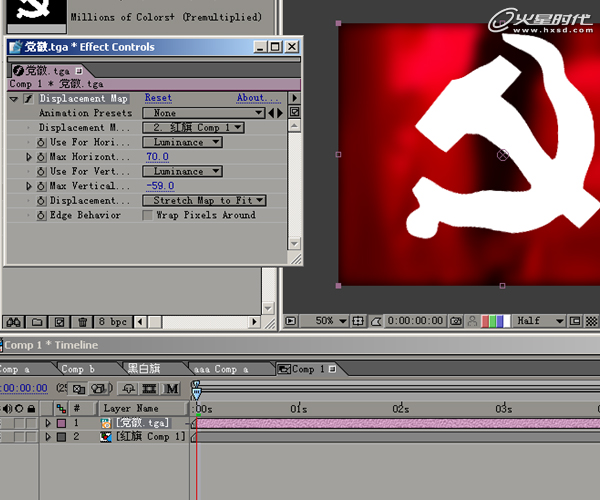Click About link for Displacement Map
Image resolution: width=600 pixels, height=500 pixels.
coord(258,98)
